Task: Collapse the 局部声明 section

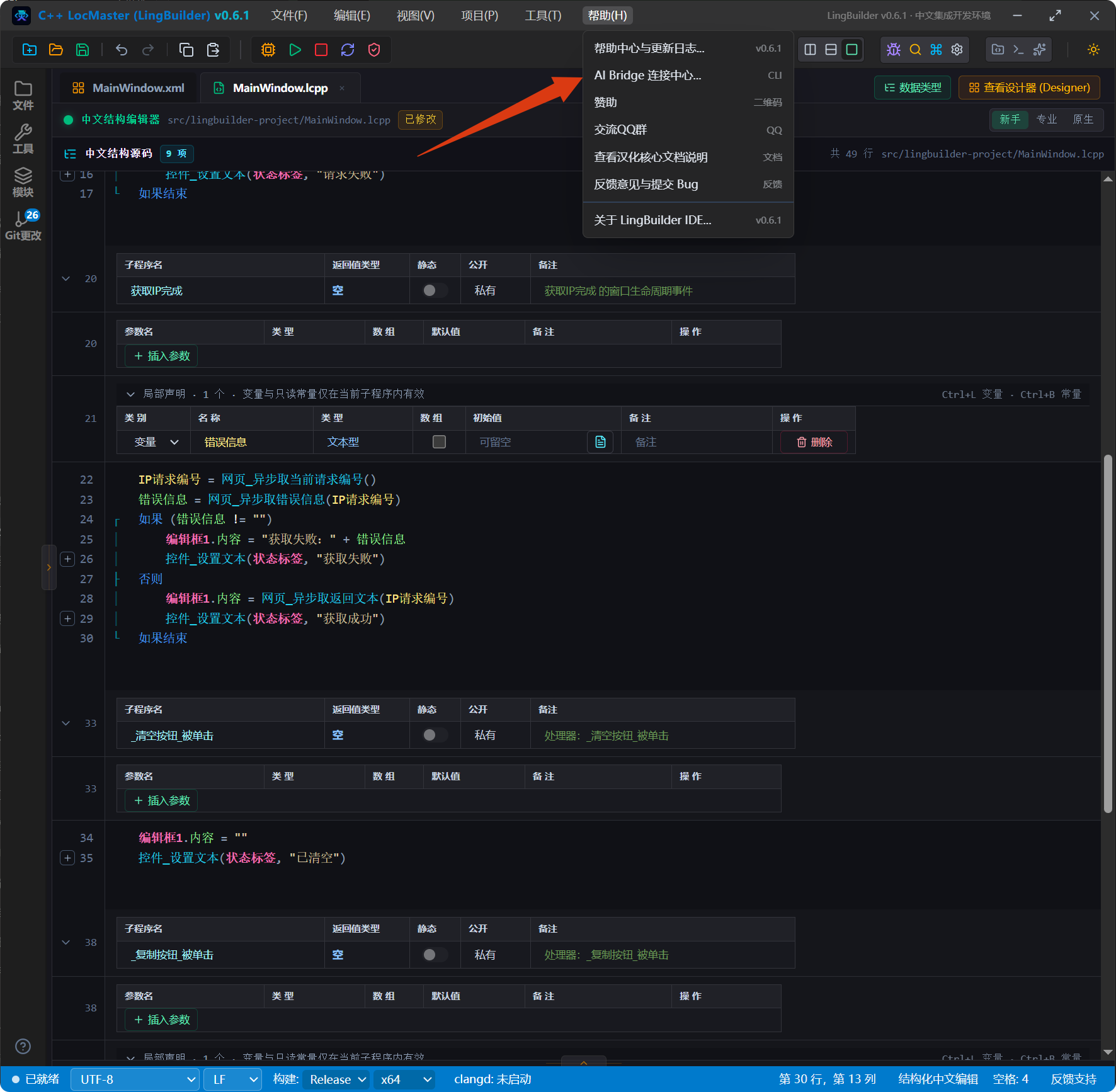Action: (x=130, y=394)
